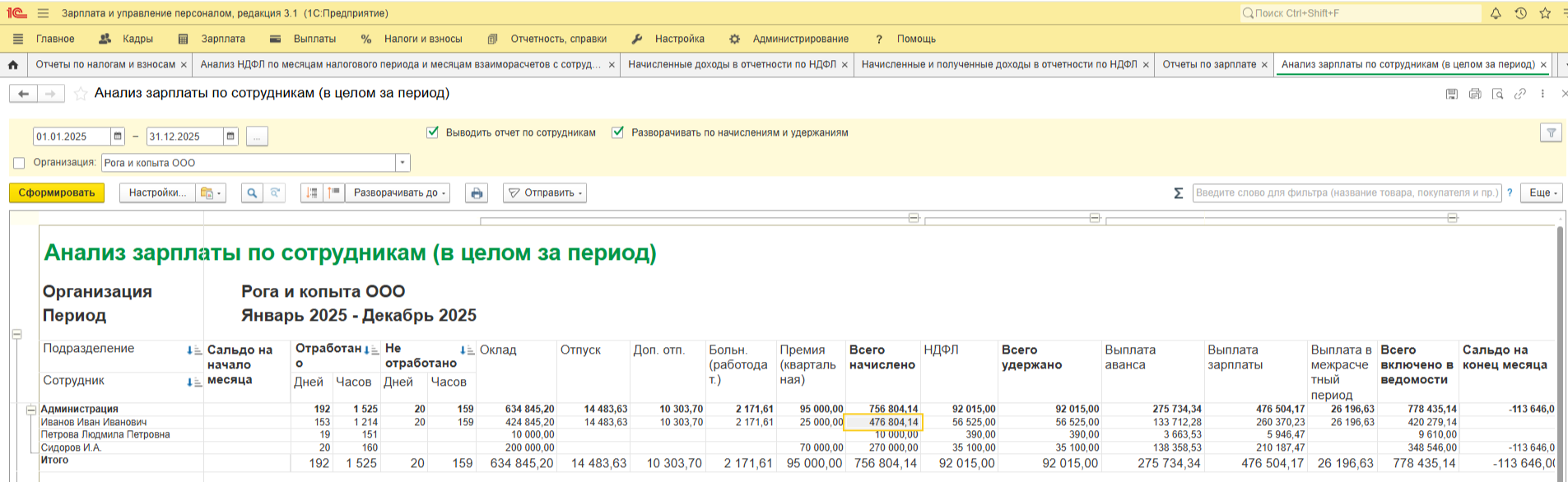Image resolution: width=1568 pixels, height=482 pixels.
Task: Click the start date field 01.01.2025
Action: click(72, 137)
